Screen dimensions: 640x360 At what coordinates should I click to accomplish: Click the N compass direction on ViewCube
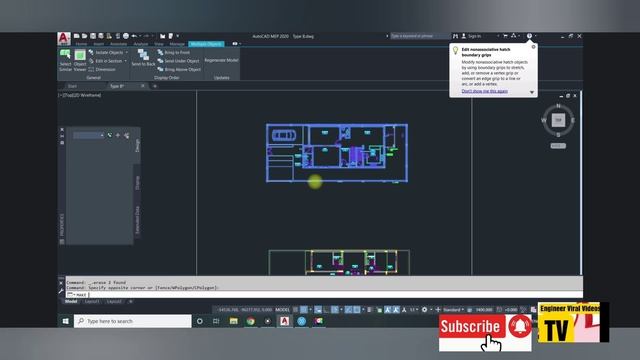point(558,107)
